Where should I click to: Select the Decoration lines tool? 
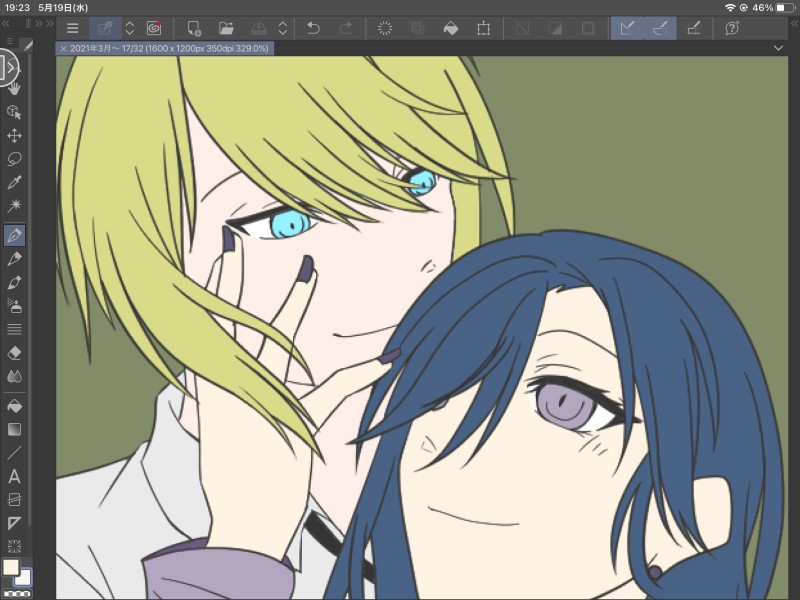[x=14, y=330]
